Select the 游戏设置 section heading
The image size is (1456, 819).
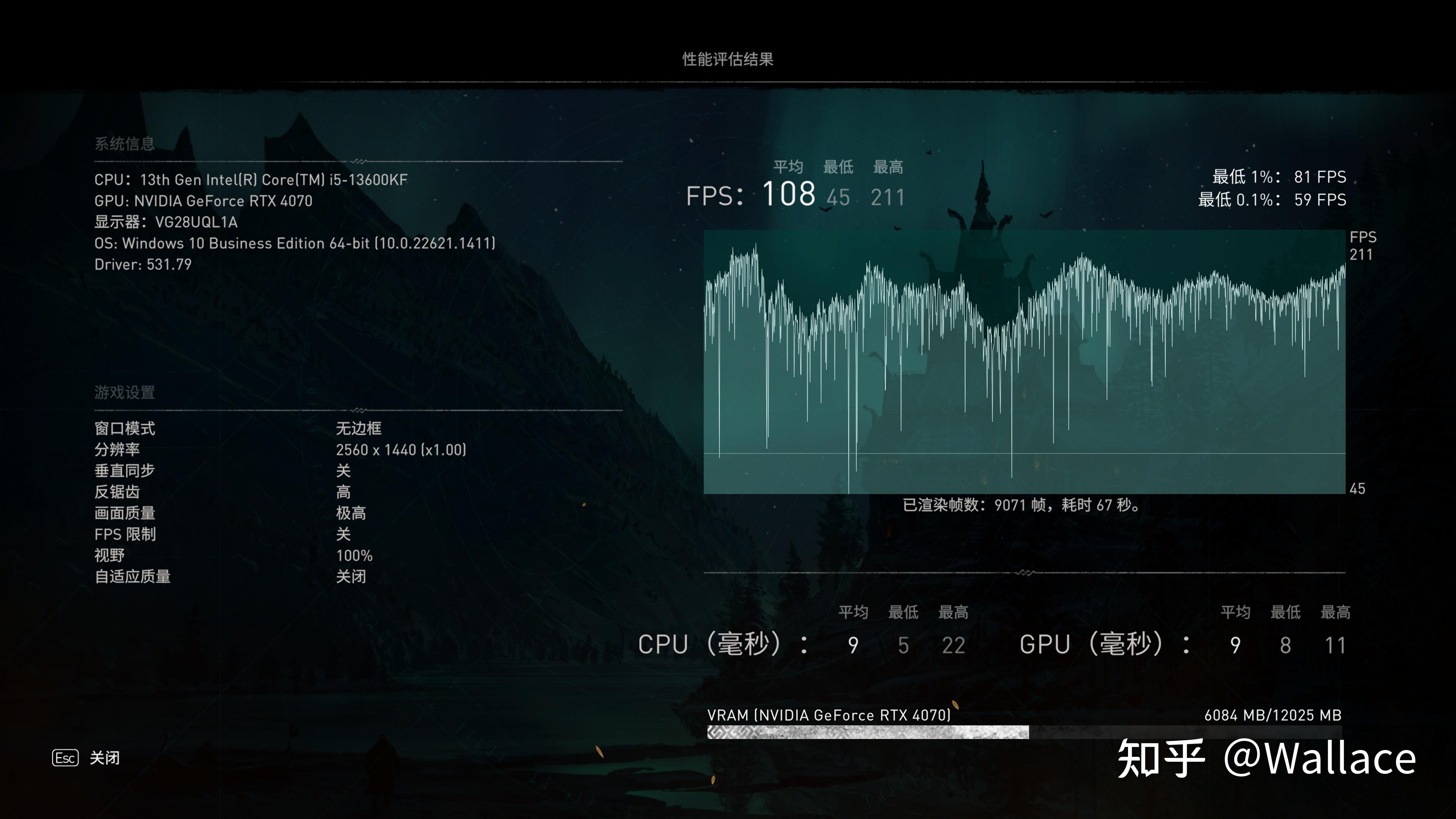pos(124,392)
